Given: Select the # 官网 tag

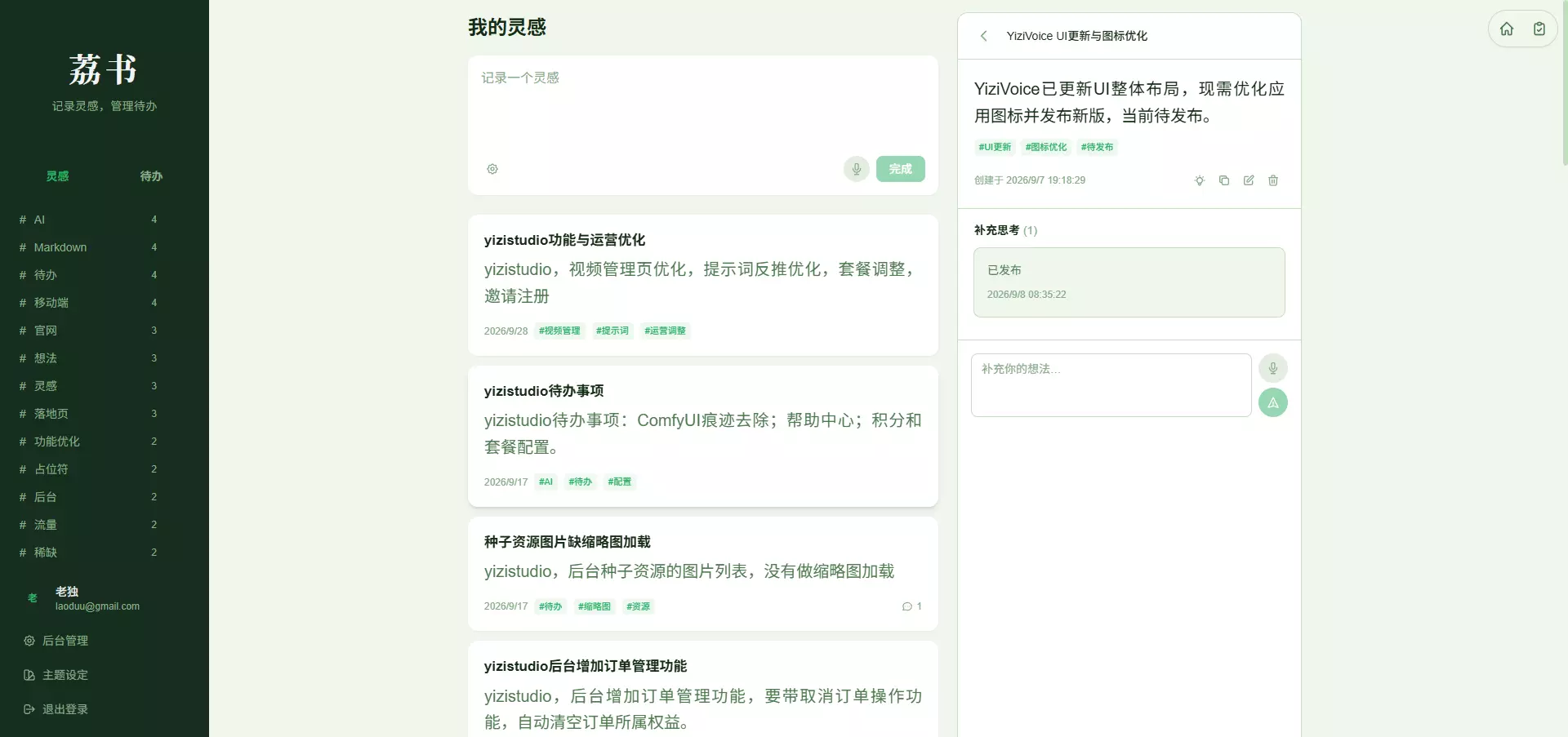Looking at the screenshot, I should click(x=88, y=331).
